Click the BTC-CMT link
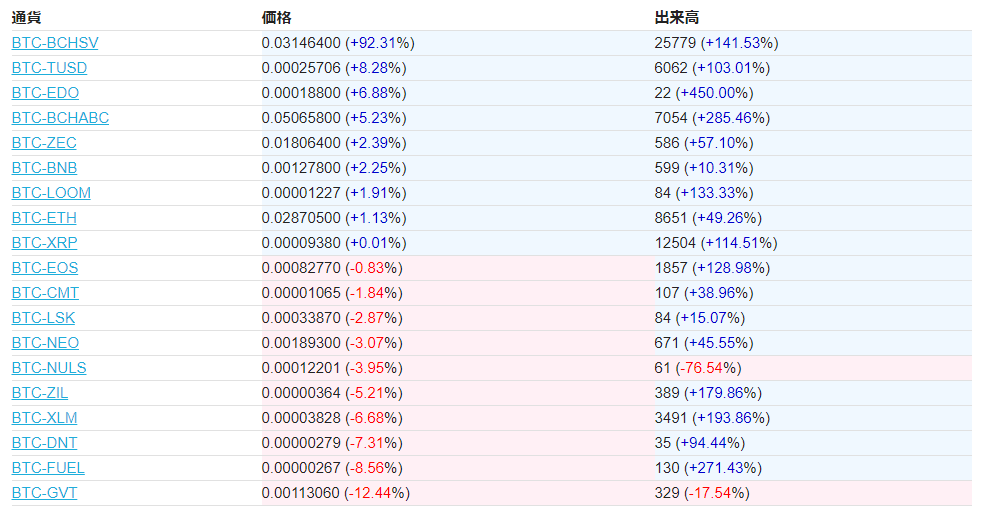This screenshot has height=517, width=982. (45, 293)
